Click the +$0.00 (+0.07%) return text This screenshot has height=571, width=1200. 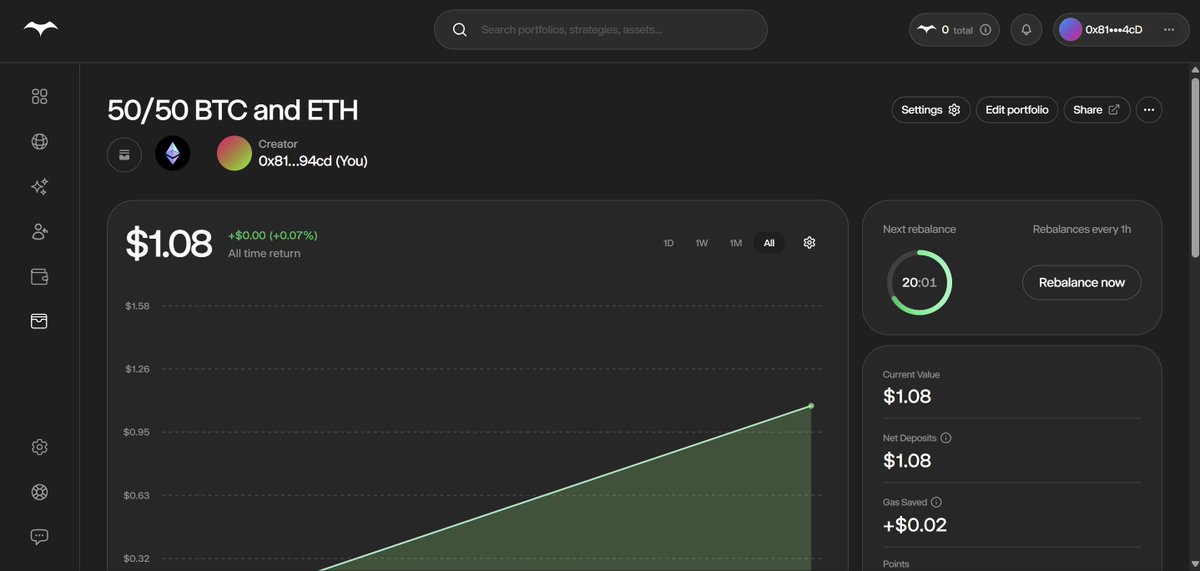[273, 235]
